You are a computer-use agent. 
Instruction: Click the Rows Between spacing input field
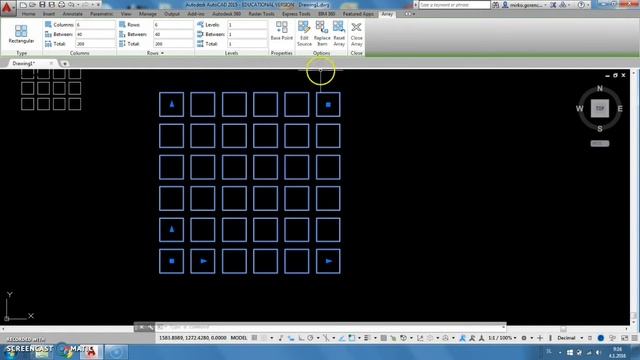[x=173, y=34]
